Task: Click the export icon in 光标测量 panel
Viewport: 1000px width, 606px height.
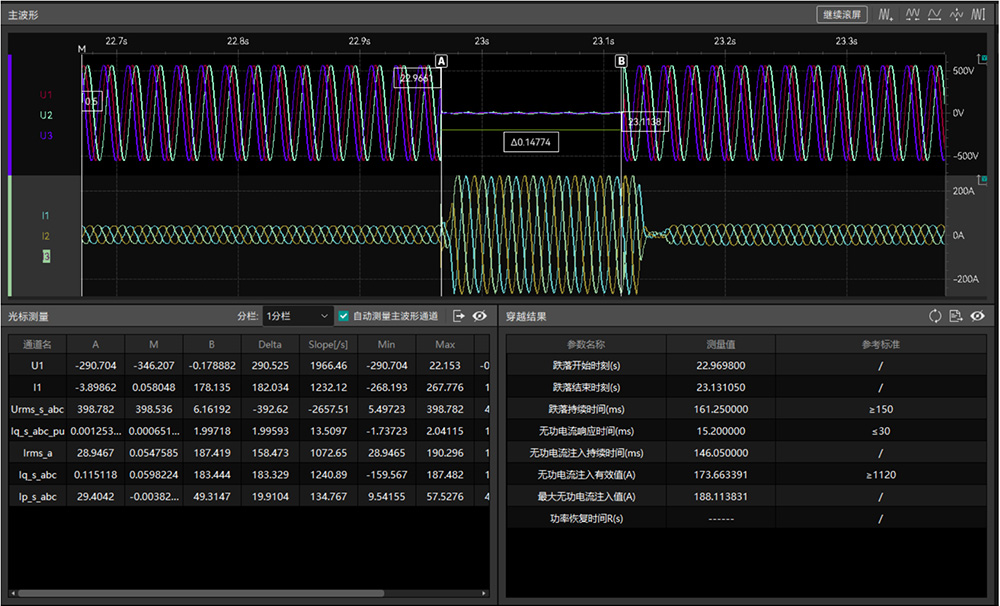Action: [x=459, y=316]
